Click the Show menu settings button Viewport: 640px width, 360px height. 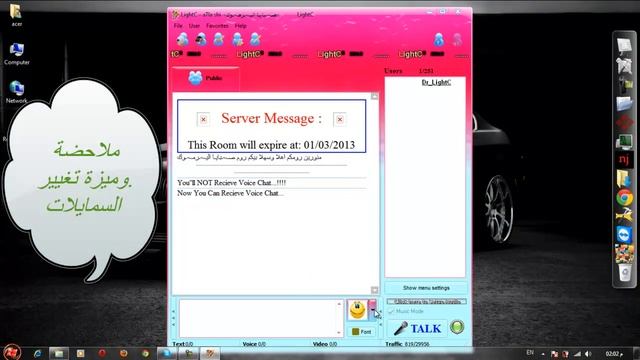click(x=426, y=288)
